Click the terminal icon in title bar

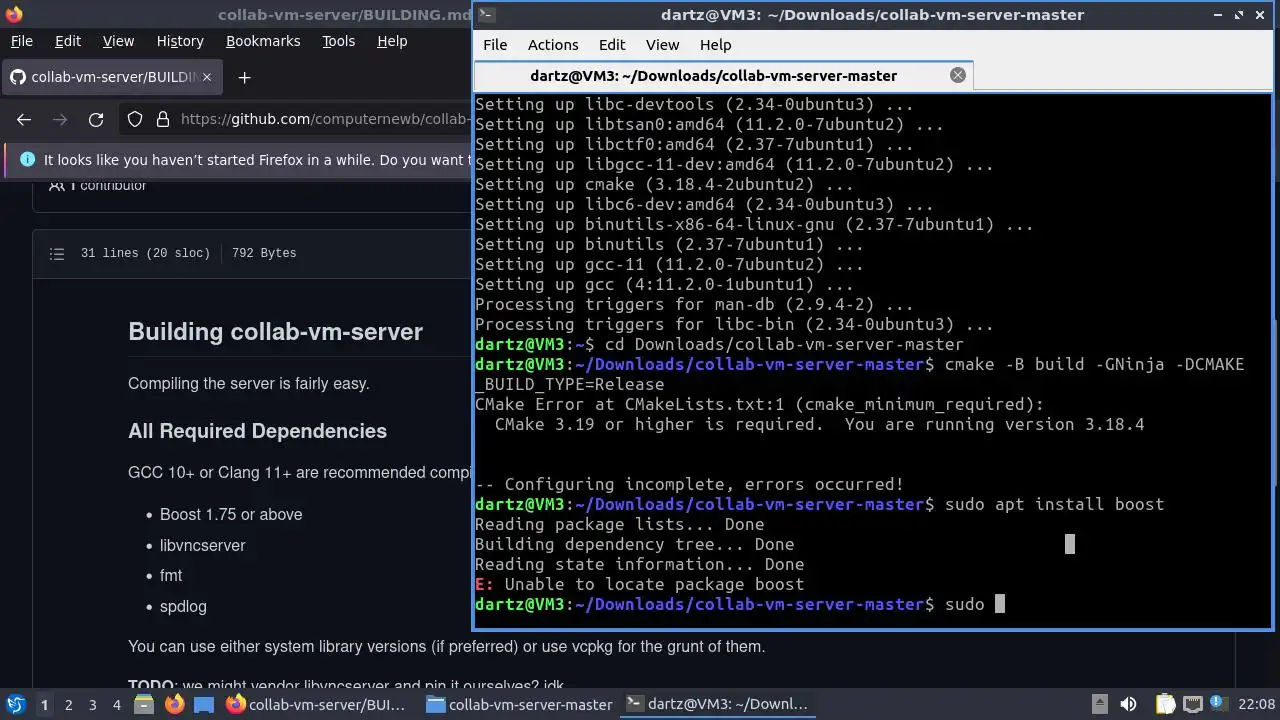tap(485, 14)
